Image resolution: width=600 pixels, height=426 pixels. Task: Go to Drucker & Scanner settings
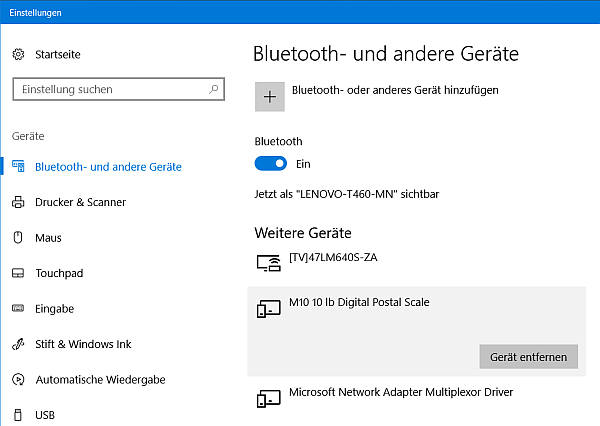(x=80, y=202)
